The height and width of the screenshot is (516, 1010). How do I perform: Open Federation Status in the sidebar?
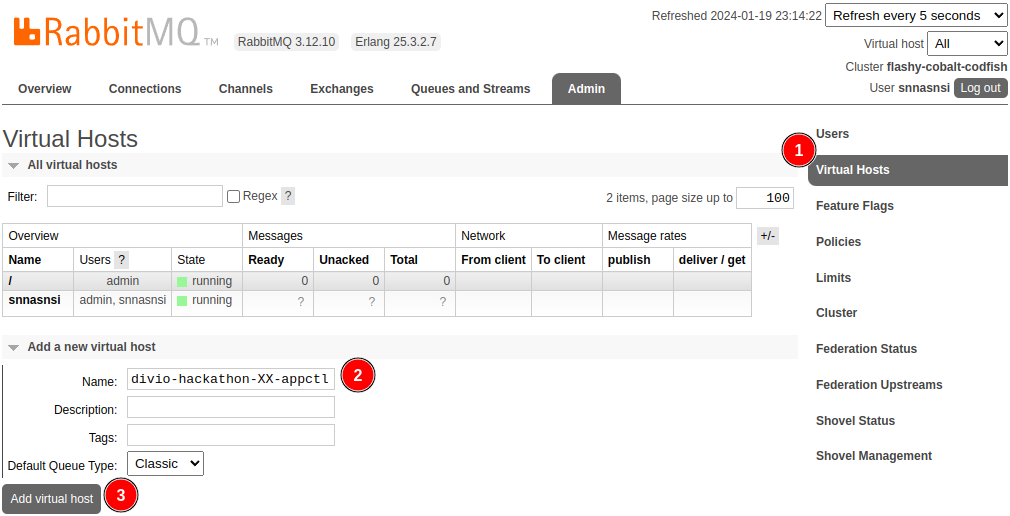(x=866, y=349)
